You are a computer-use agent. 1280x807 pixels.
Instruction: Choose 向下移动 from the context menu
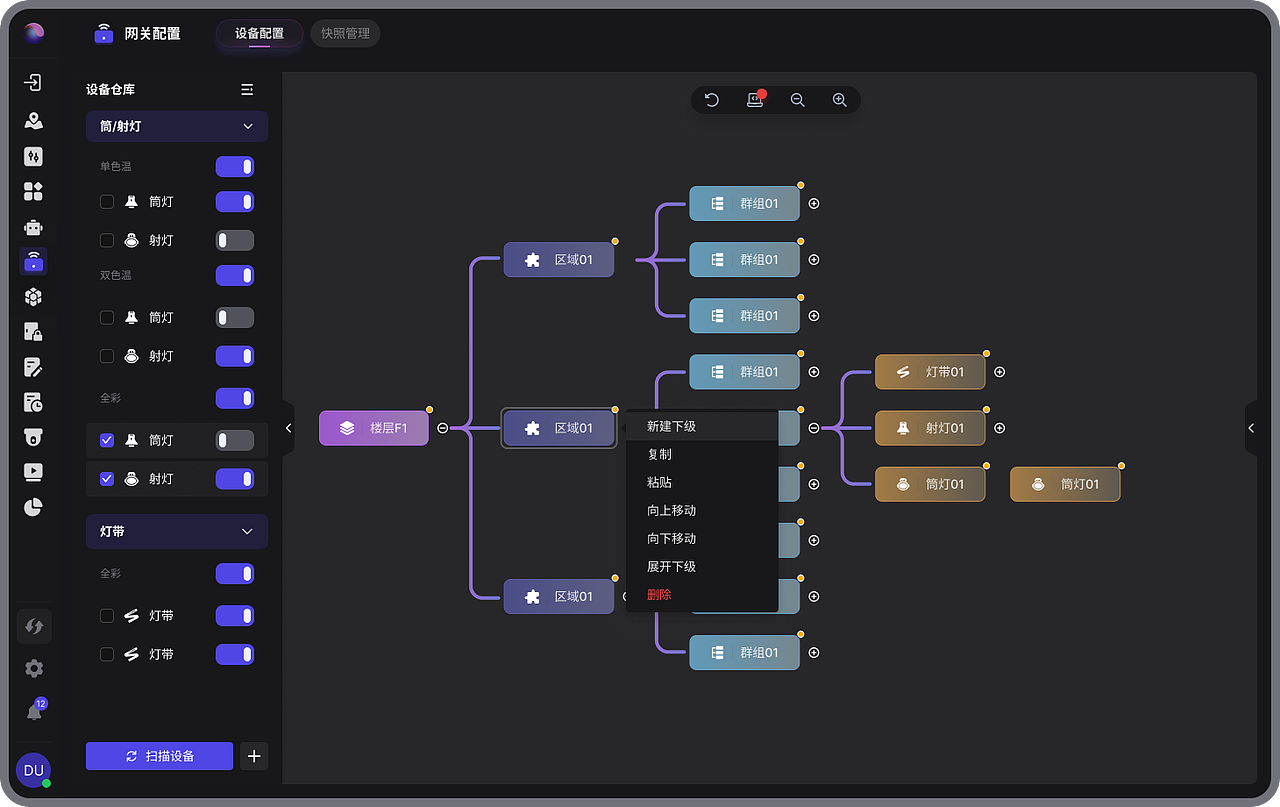[x=702, y=538]
